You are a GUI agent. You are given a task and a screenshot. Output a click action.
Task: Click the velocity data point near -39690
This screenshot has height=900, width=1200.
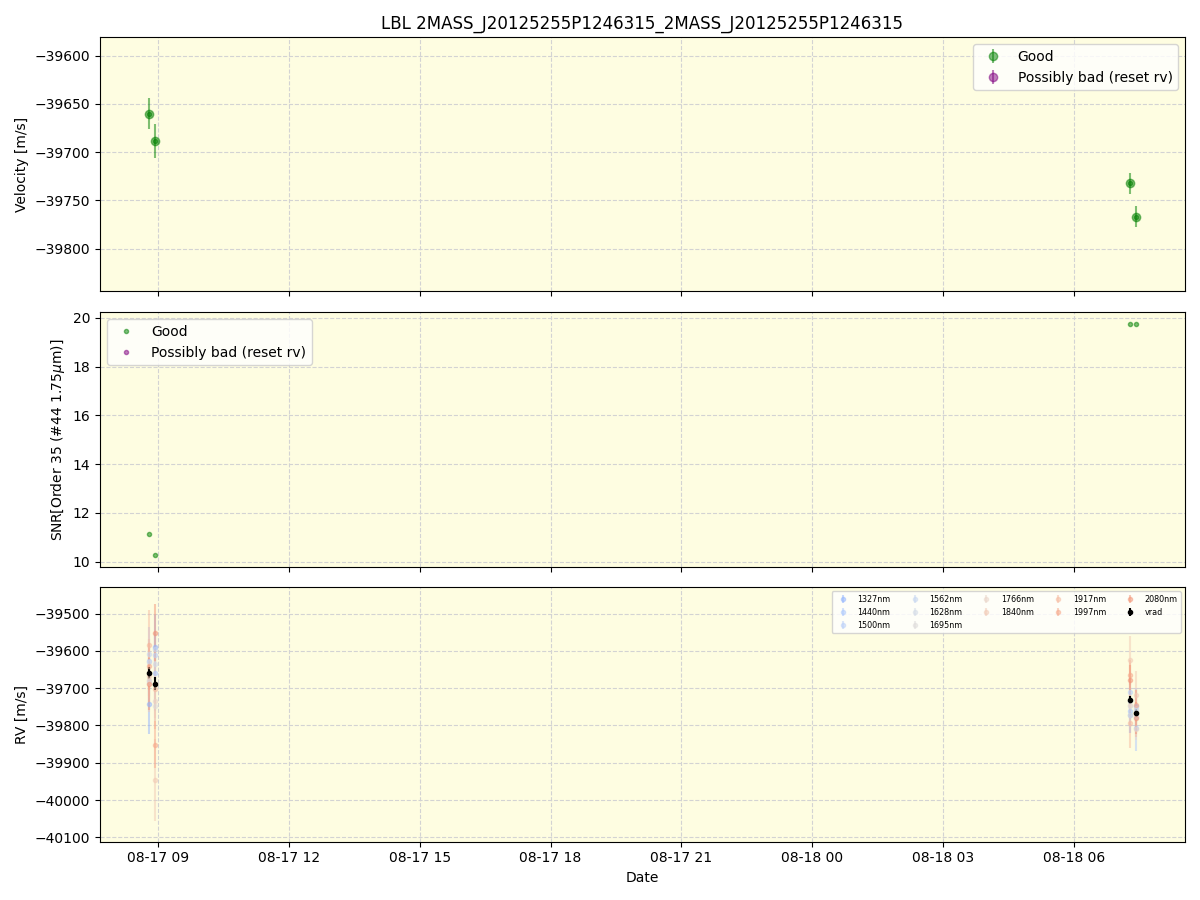(155, 141)
